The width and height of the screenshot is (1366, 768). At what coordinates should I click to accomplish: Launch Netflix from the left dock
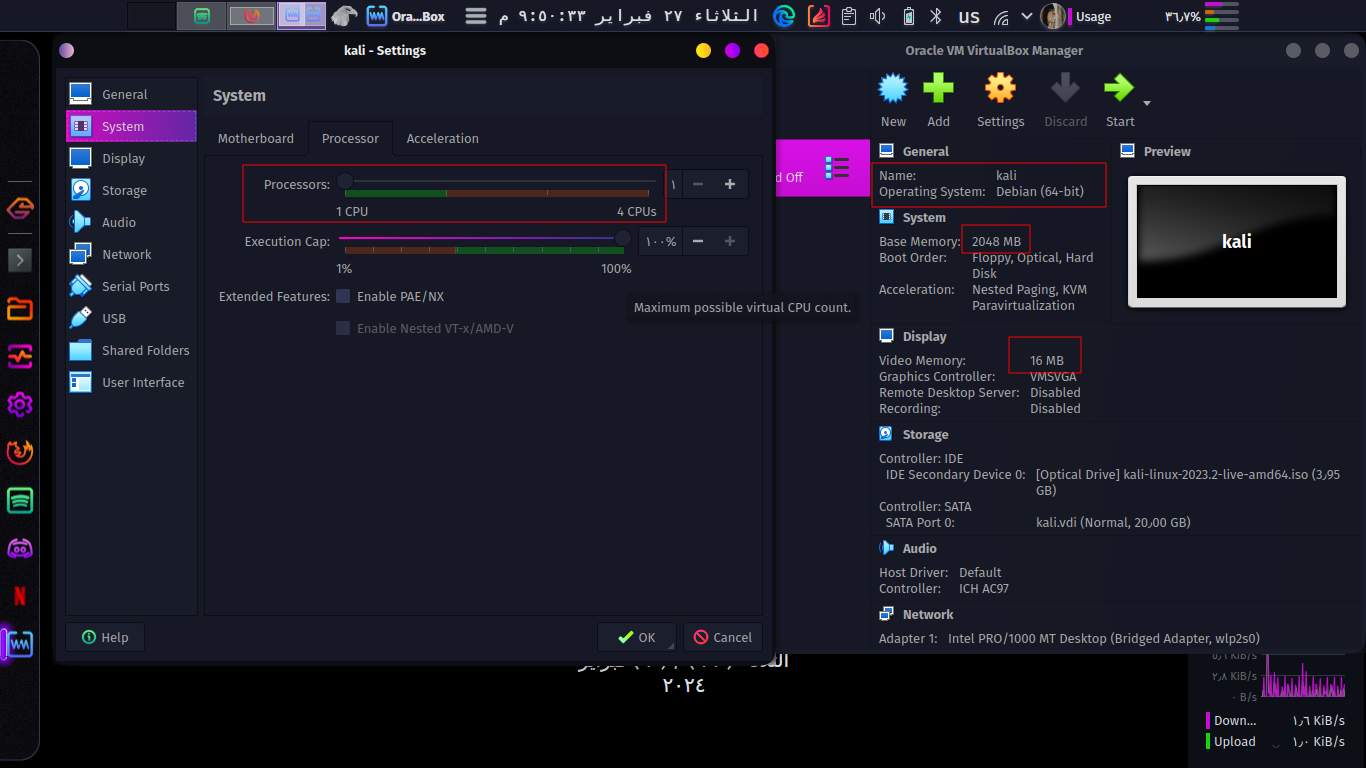[x=20, y=596]
